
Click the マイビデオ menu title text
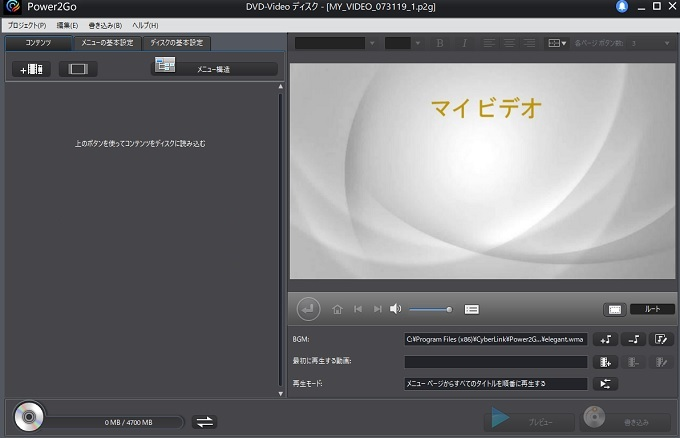(485, 107)
